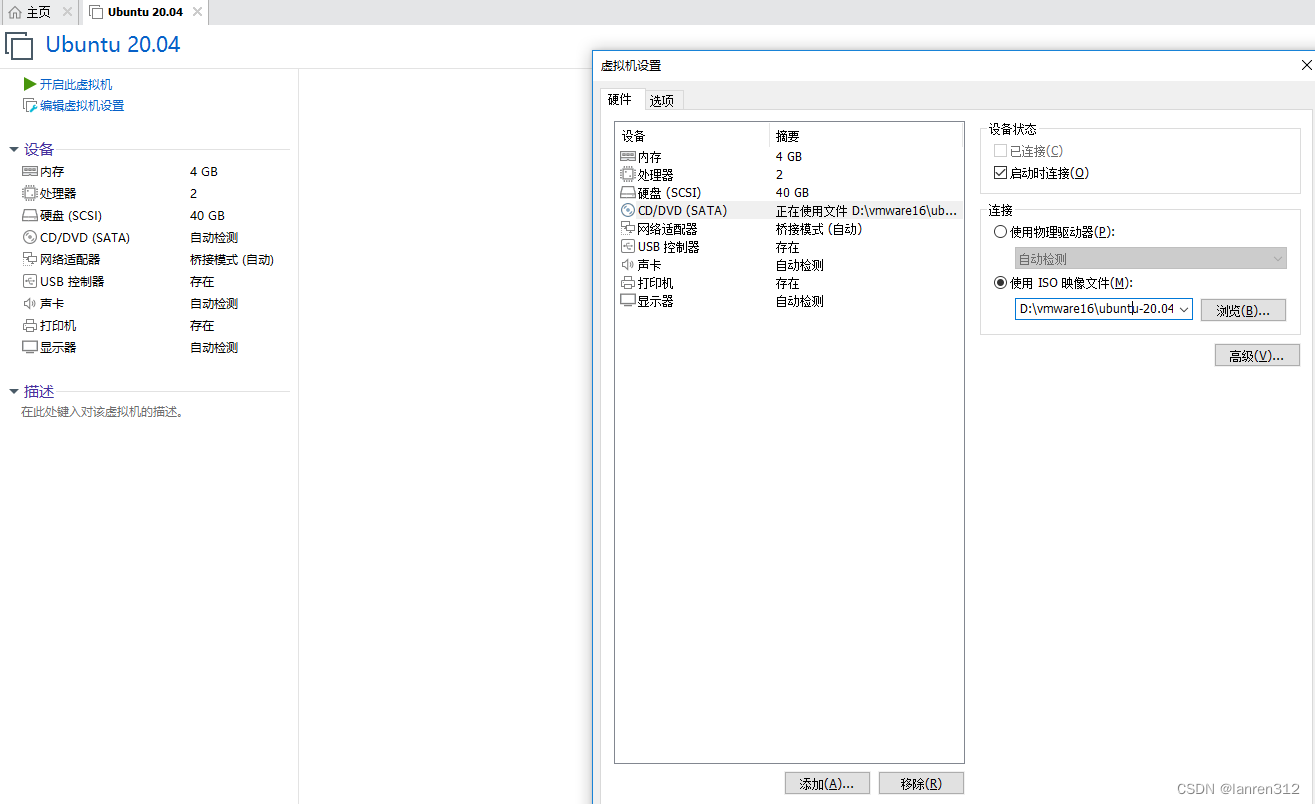Viewport: 1315px width, 804px height.
Task: Switch to the 主页 tab
Action: click(x=39, y=12)
